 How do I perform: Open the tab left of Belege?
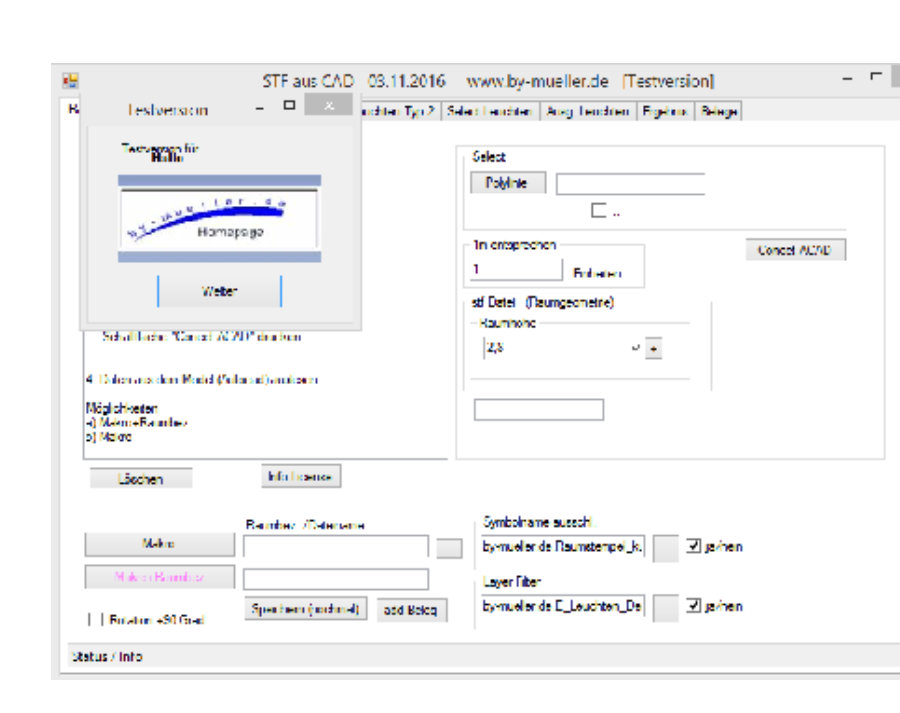(665, 111)
